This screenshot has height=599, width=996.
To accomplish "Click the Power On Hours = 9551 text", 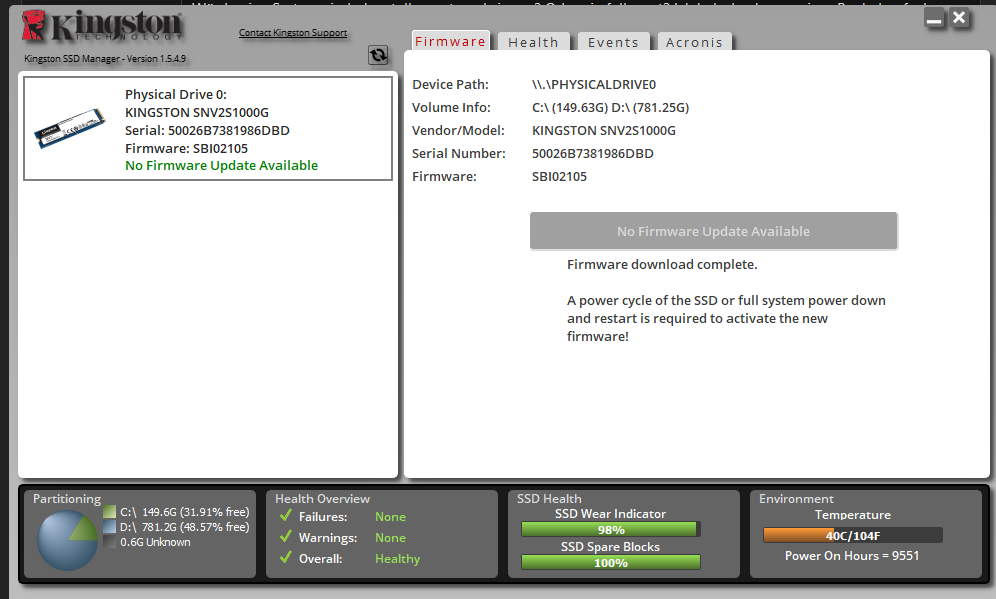I will coord(852,556).
